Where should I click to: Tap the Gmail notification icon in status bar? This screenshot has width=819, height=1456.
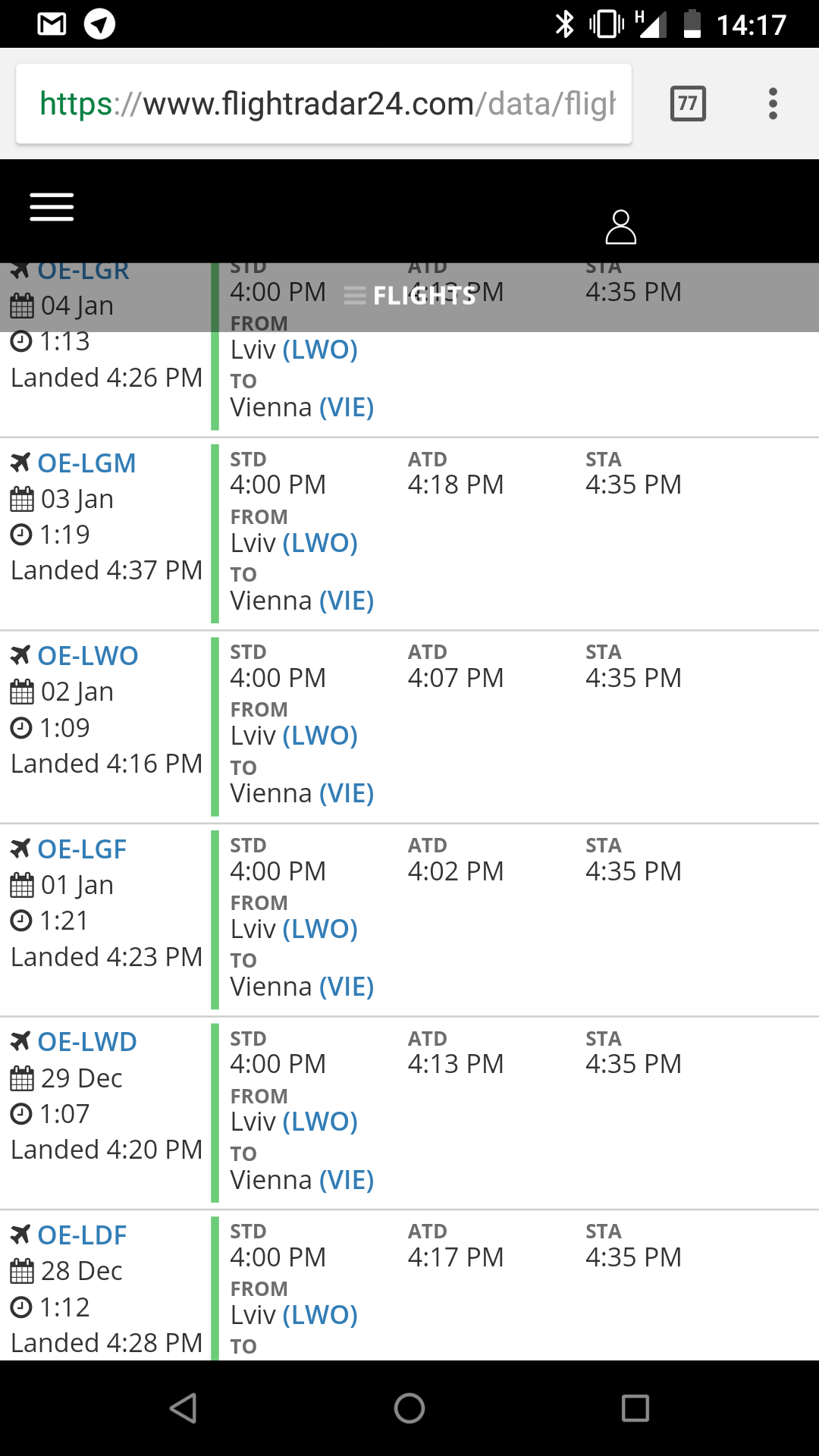[52, 24]
